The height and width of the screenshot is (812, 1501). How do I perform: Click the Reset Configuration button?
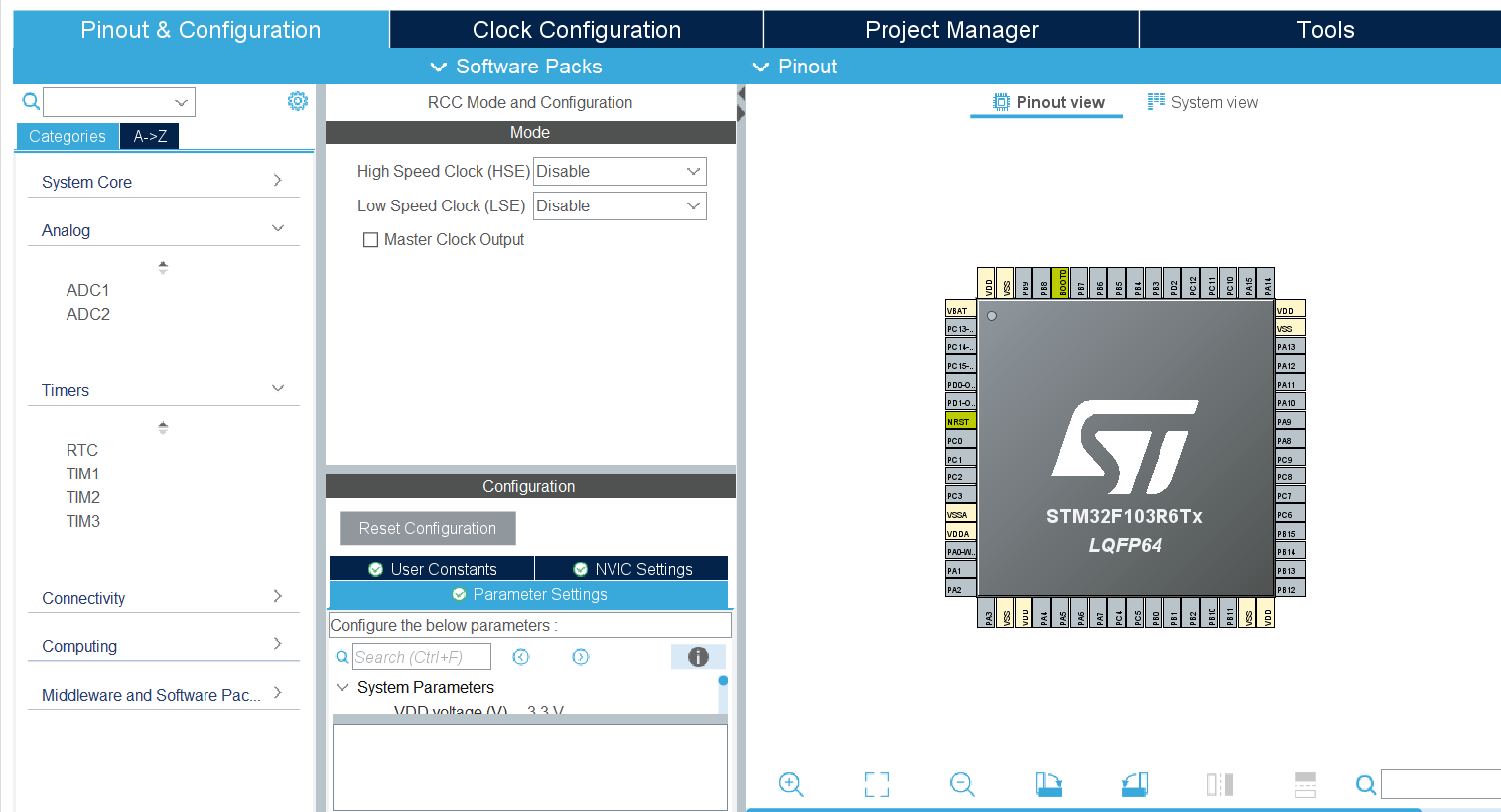[428, 528]
